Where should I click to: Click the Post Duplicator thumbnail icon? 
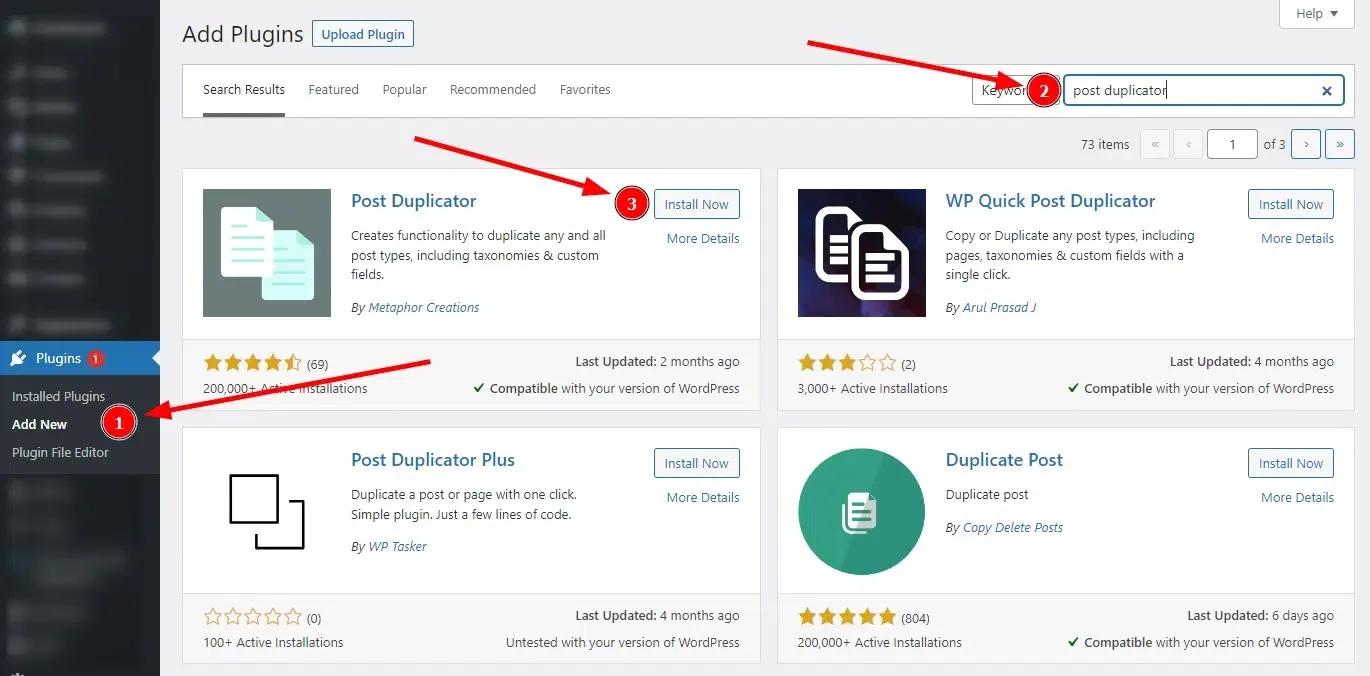click(267, 253)
